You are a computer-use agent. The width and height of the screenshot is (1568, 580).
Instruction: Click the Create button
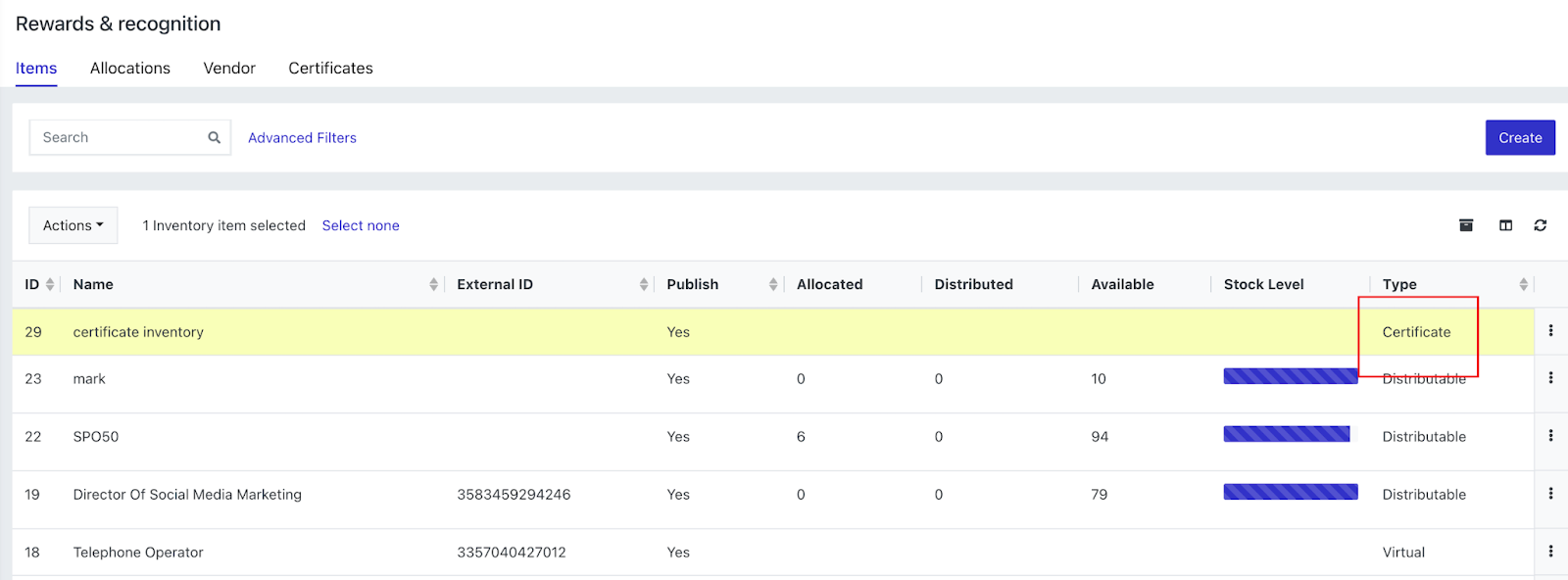(1520, 138)
